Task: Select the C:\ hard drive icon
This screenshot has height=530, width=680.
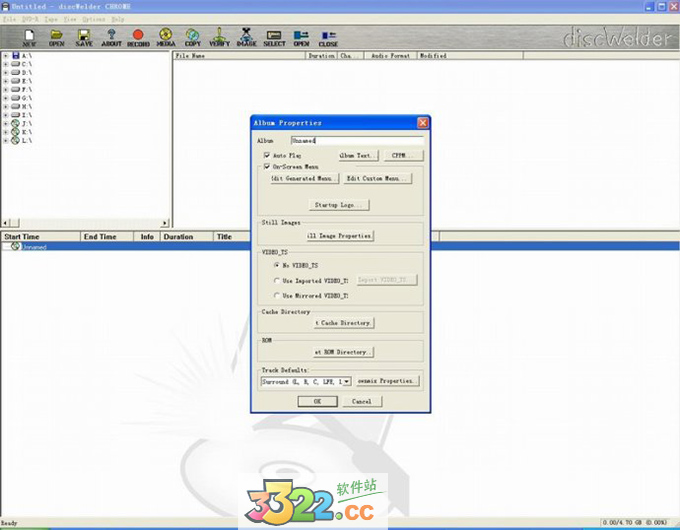Action: tap(16, 64)
